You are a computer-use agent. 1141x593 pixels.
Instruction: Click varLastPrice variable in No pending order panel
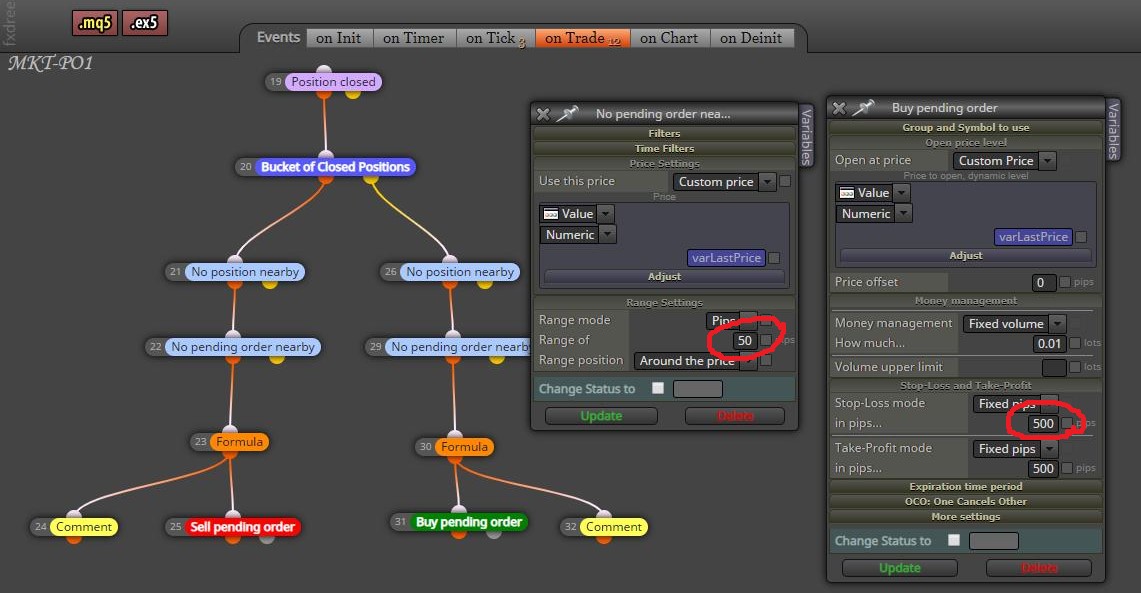[726, 258]
